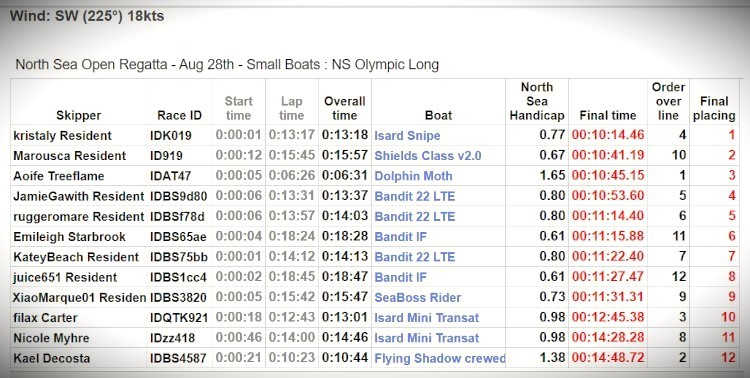Select Race ID IDQTK921 cell

(179, 318)
